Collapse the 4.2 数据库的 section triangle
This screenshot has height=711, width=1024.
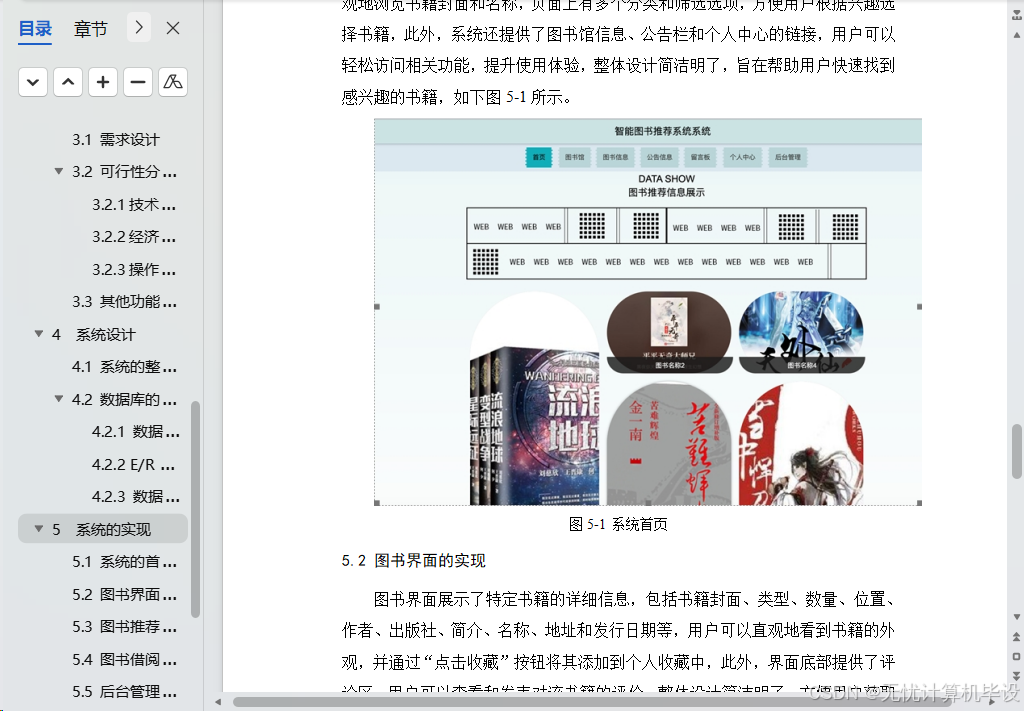59,398
